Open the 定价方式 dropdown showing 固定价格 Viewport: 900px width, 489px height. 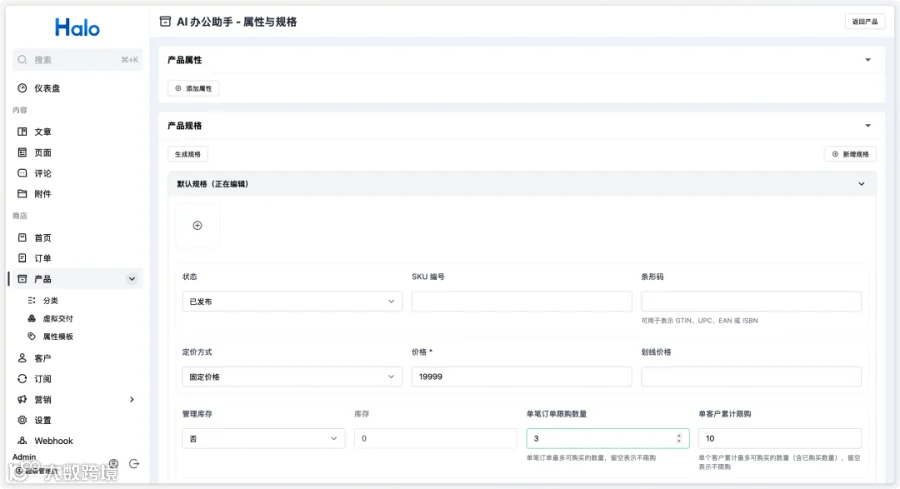click(x=292, y=377)
